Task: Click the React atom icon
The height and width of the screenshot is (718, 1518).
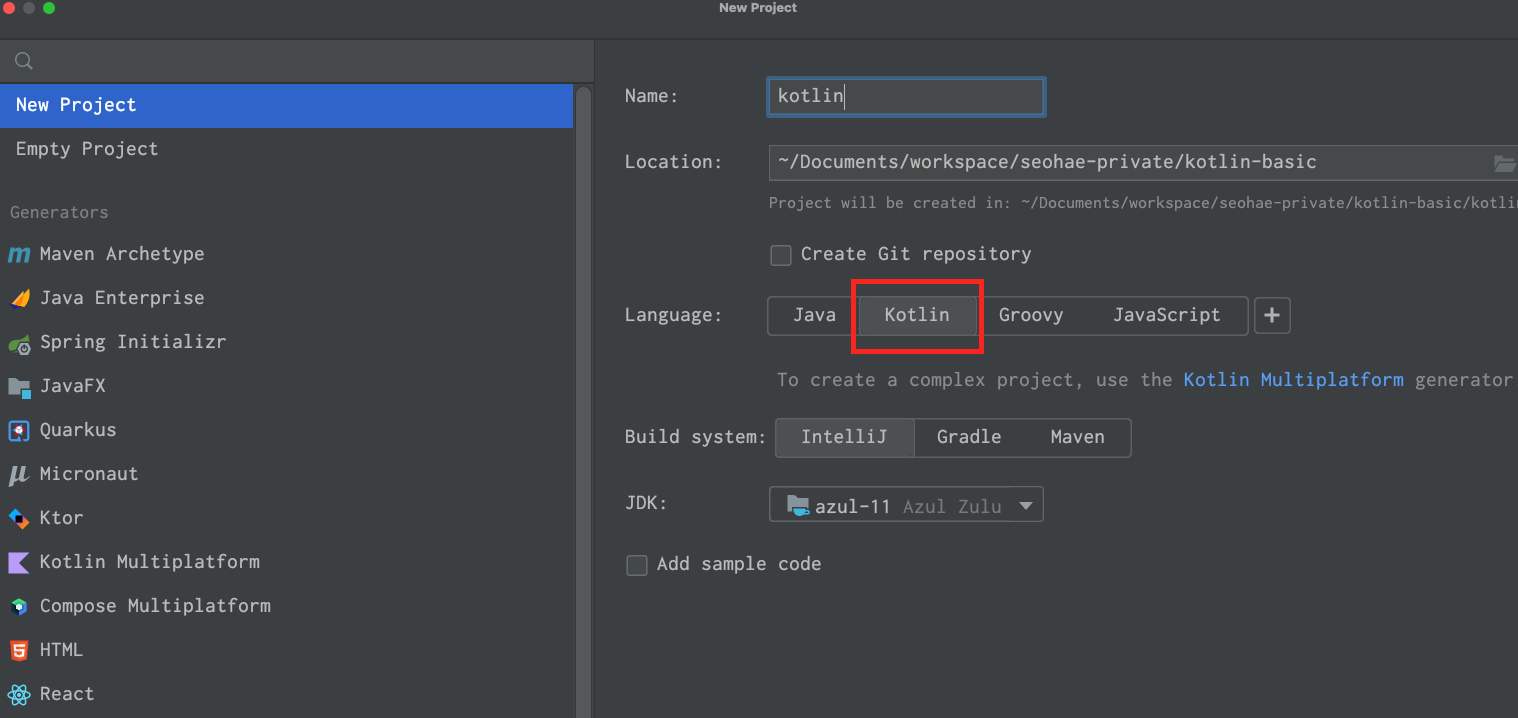Action: point(19,695)
